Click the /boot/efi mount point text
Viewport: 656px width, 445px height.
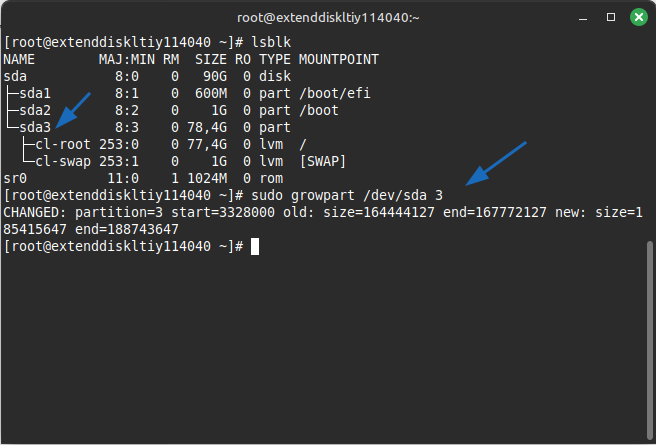coord(332,93)
